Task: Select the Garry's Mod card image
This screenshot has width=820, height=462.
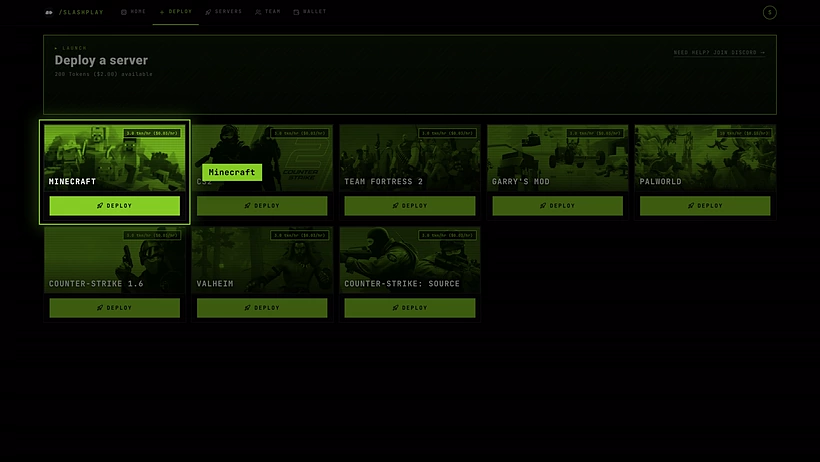Action: point(557,157)
